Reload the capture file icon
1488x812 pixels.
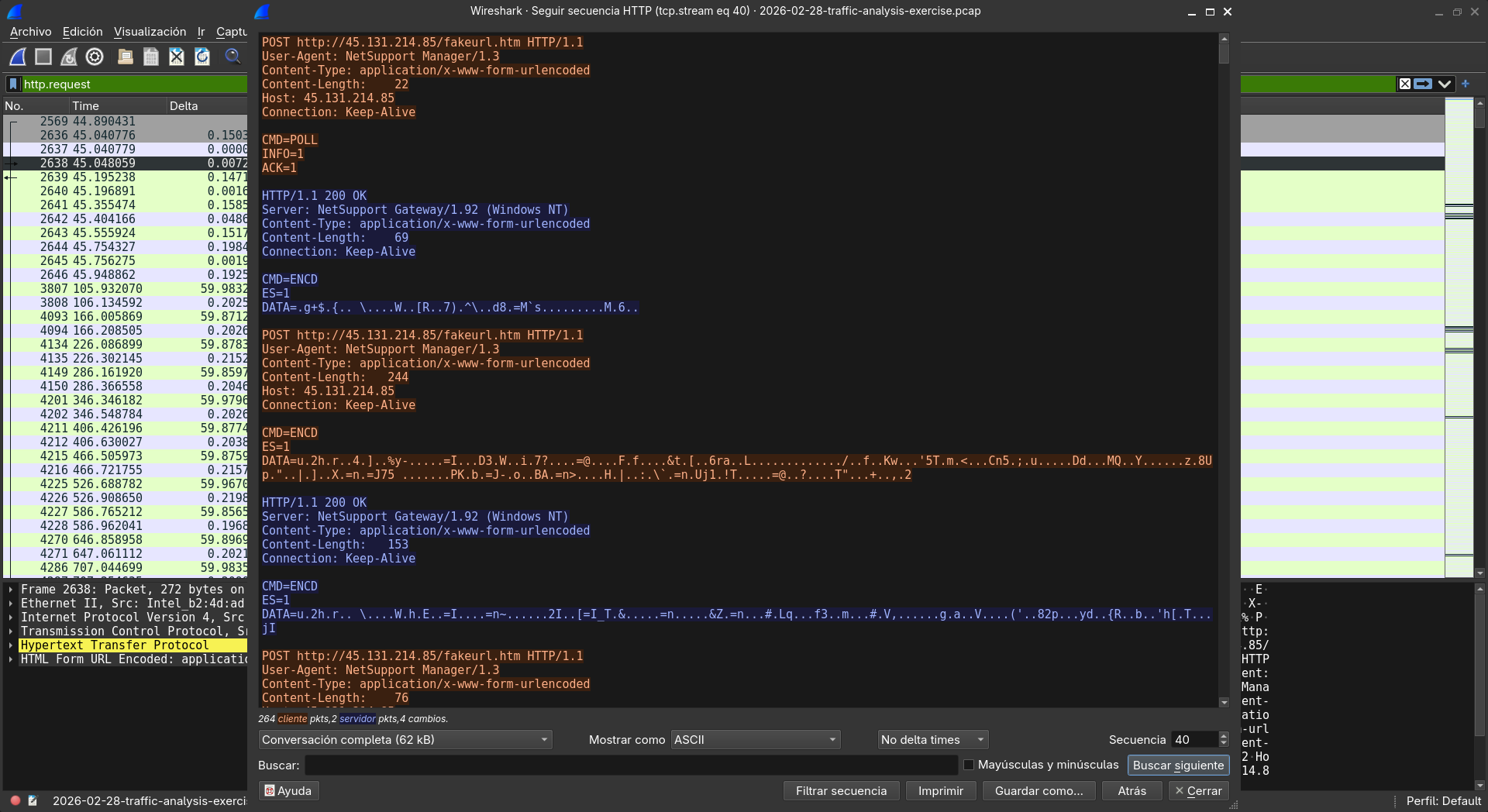[202, 57]
